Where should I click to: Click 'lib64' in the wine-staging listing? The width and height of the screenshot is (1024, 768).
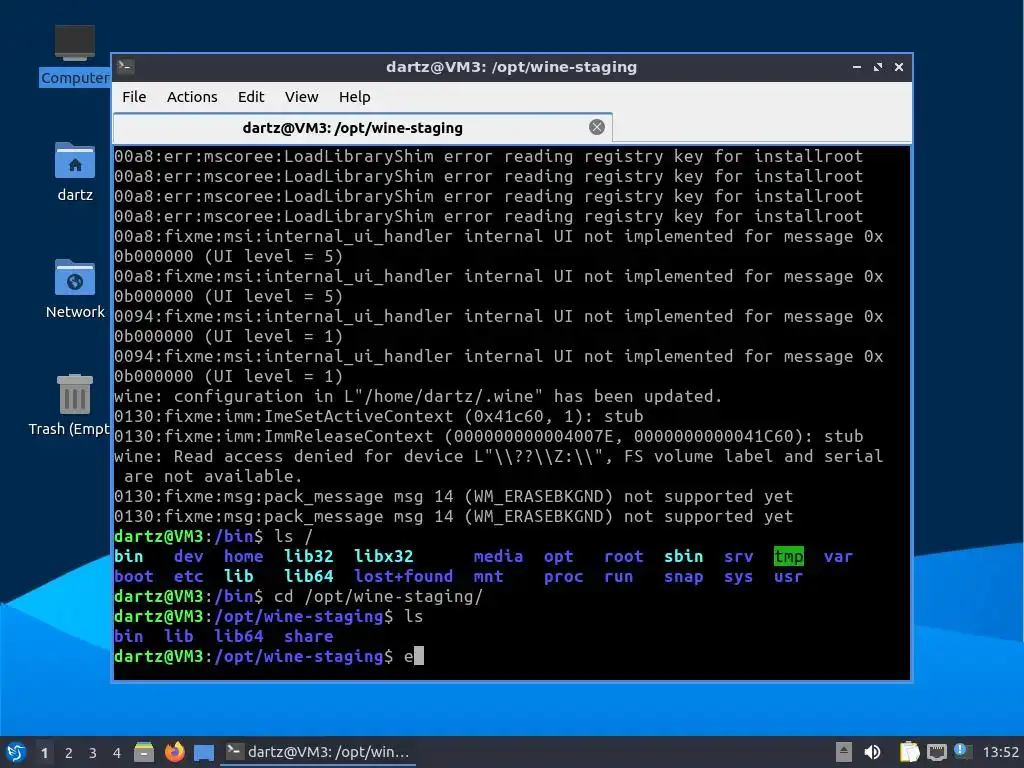[238, 637]
